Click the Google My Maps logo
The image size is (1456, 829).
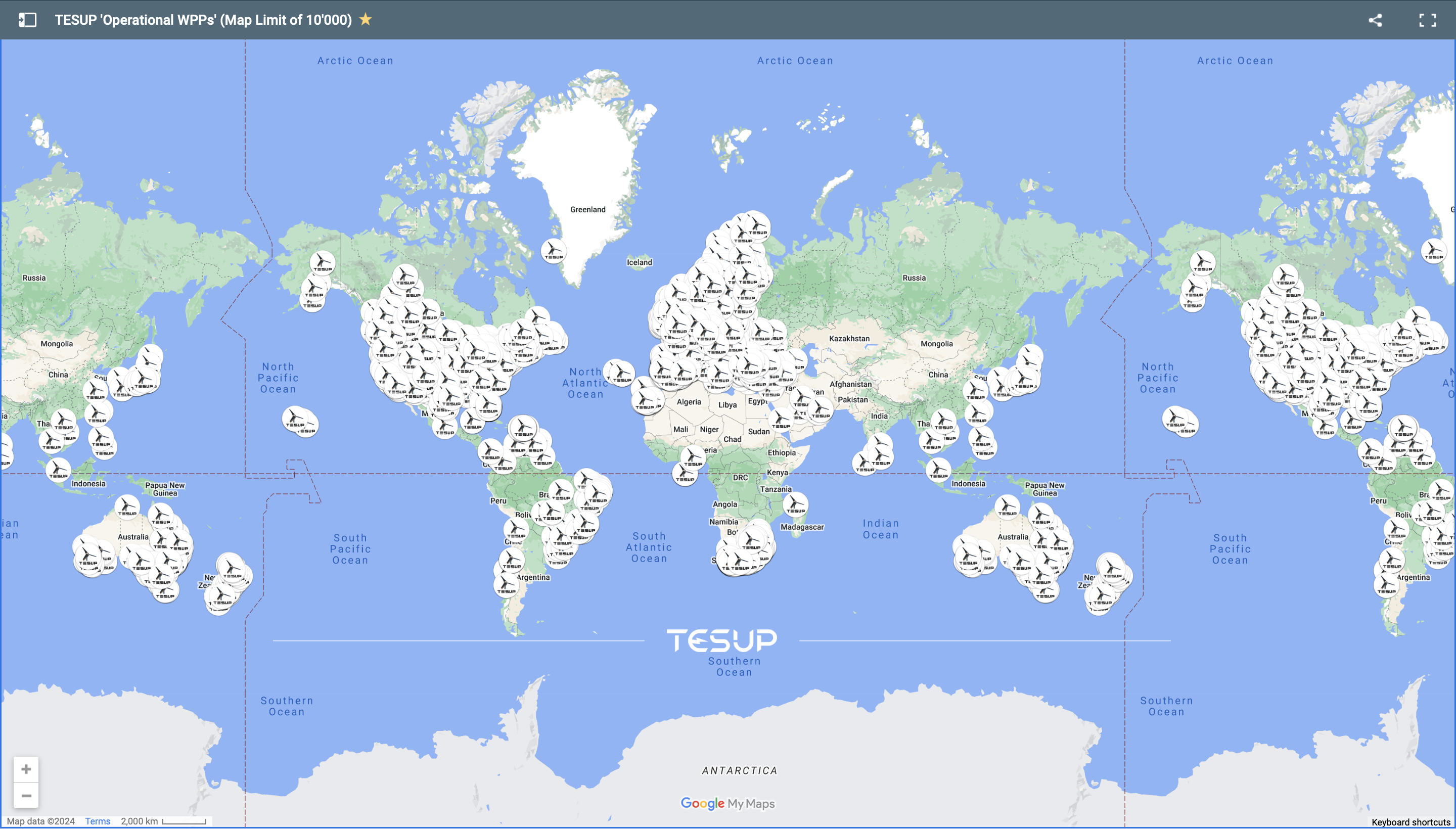pos(727,803)
